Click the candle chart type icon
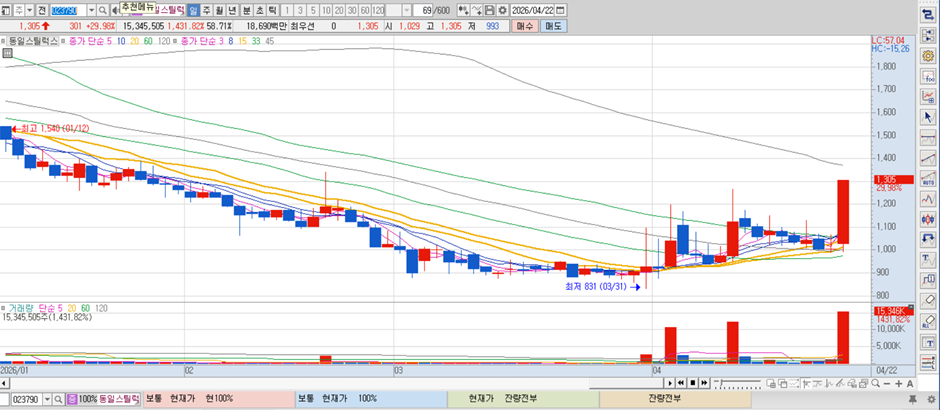Image resolution: width=940 pixels, height=410 pixels. coord(463,10)
